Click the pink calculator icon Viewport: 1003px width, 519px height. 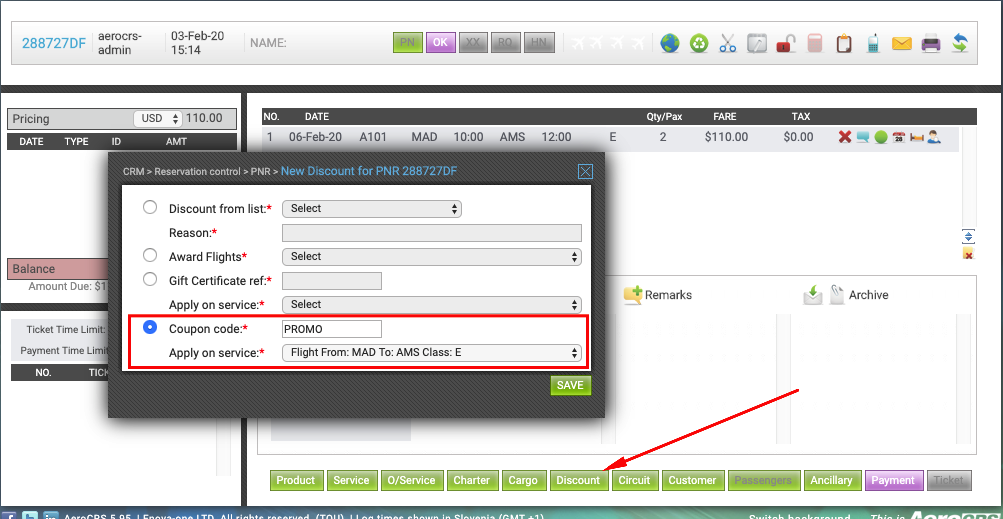point(814,44)
